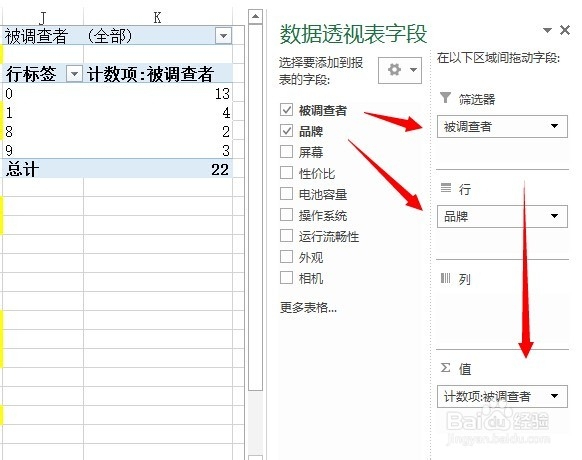
Task: Open the field list tools gear menu
Action: click(x=400, y=70)
